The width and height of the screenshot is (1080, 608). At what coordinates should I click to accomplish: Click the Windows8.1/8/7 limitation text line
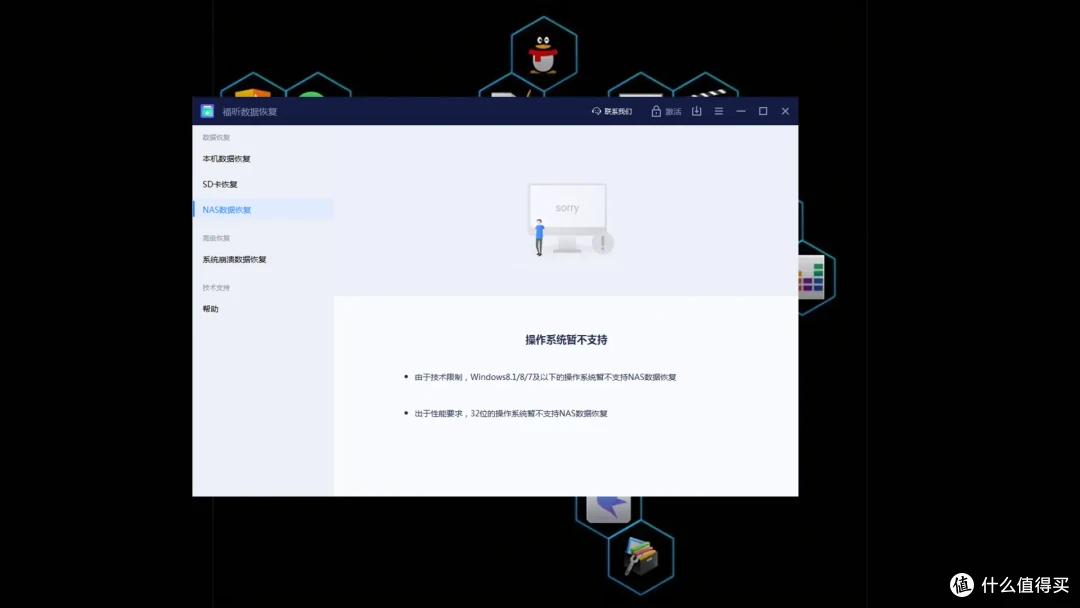[x=546, y=377]
